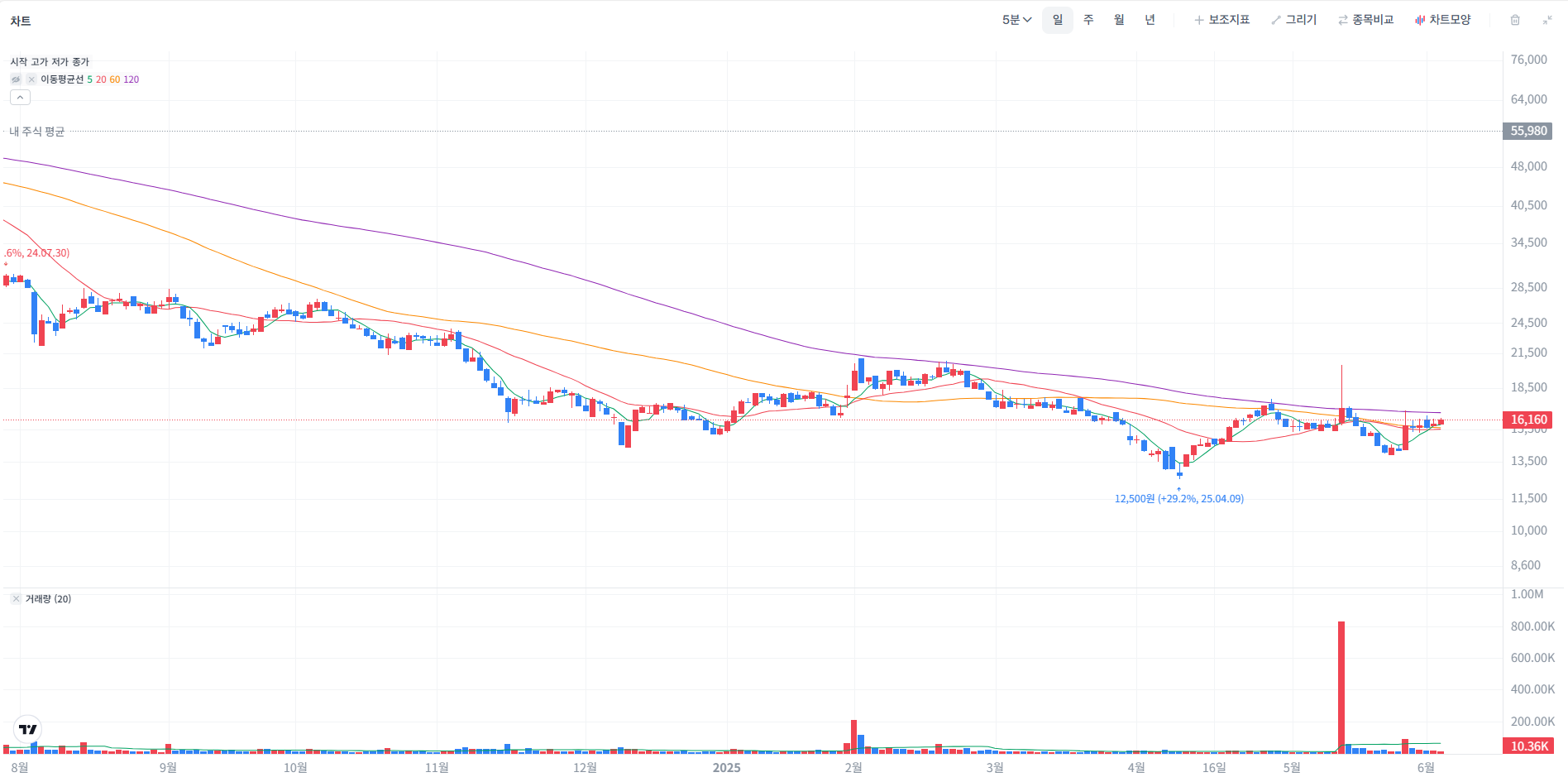This screenshot has height=782, width=1568.
Task: Click the trash delete icon
Action: tap(1515, 20)
